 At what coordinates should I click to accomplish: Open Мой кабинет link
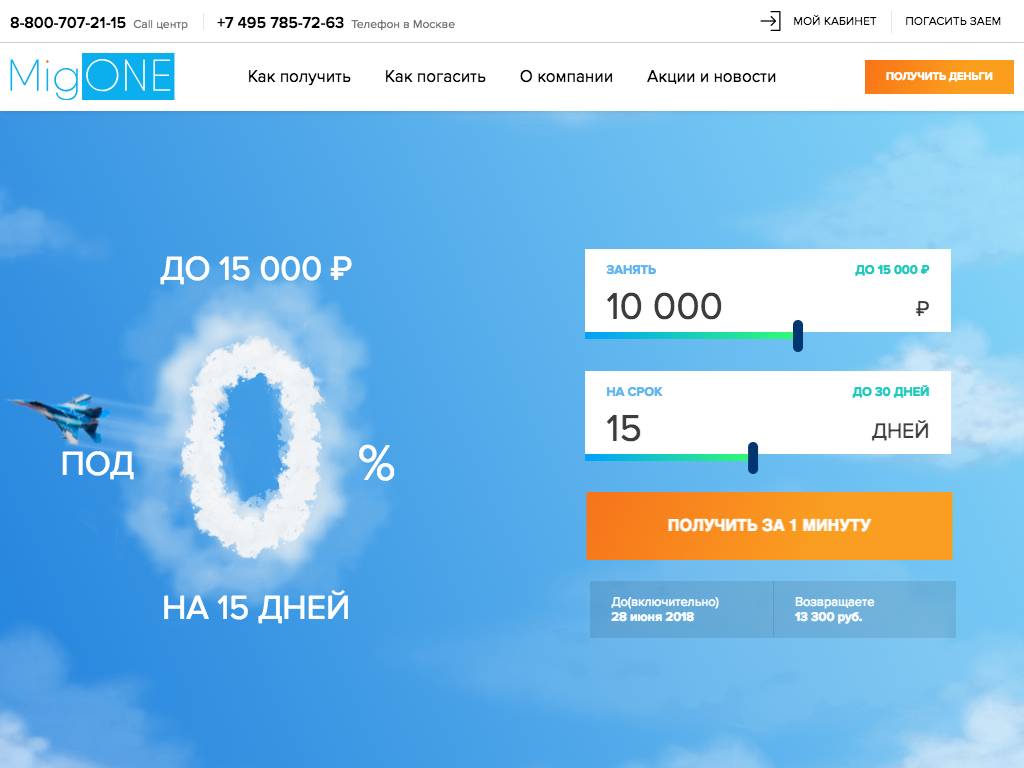(834, 21)
